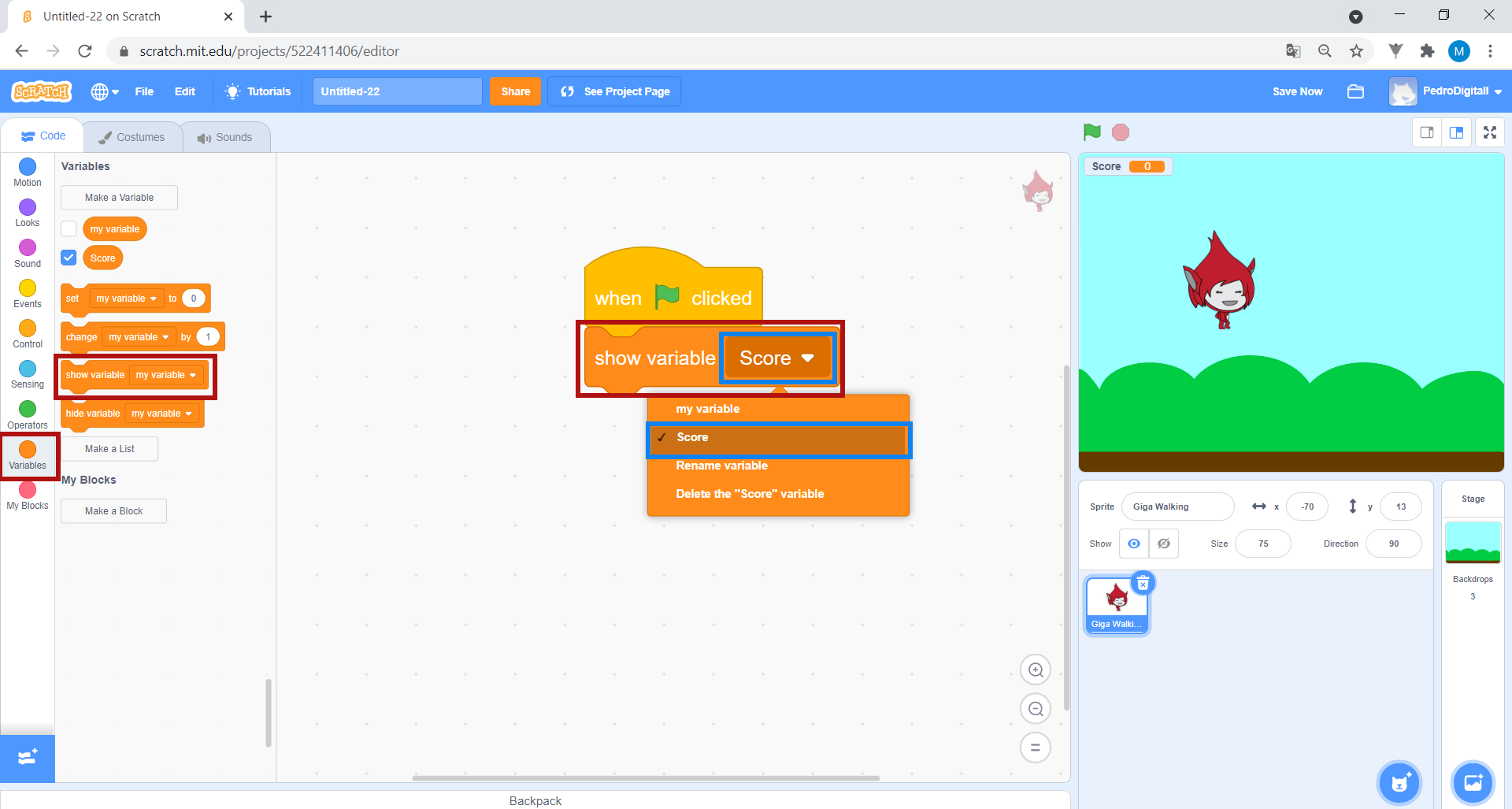Open the Score dropdown in show variable block
Image resolution: width=1512 pixels, height=809 pixels.
[x=777, y=358]
